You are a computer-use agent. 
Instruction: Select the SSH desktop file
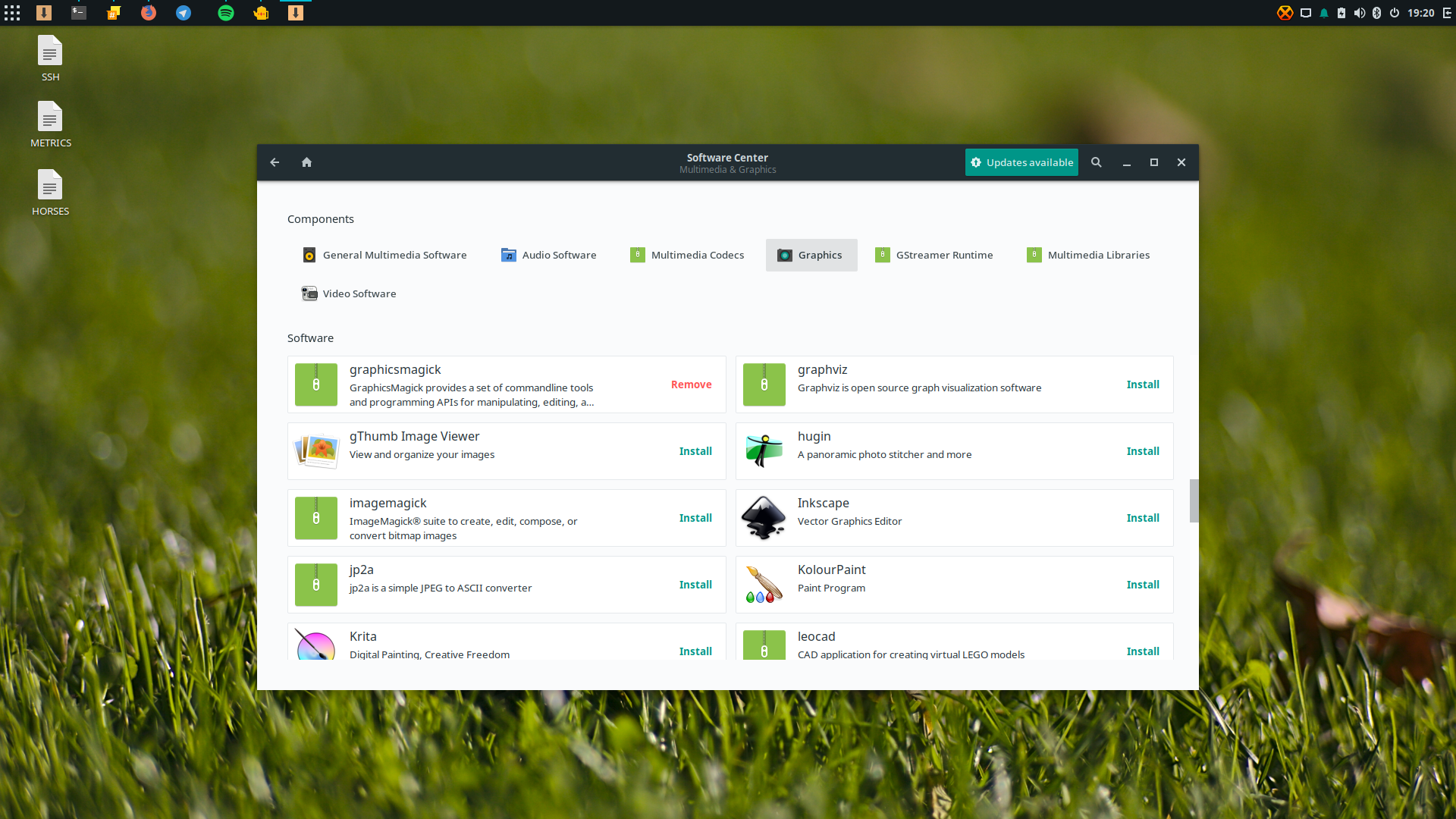(x=50, y=58)
